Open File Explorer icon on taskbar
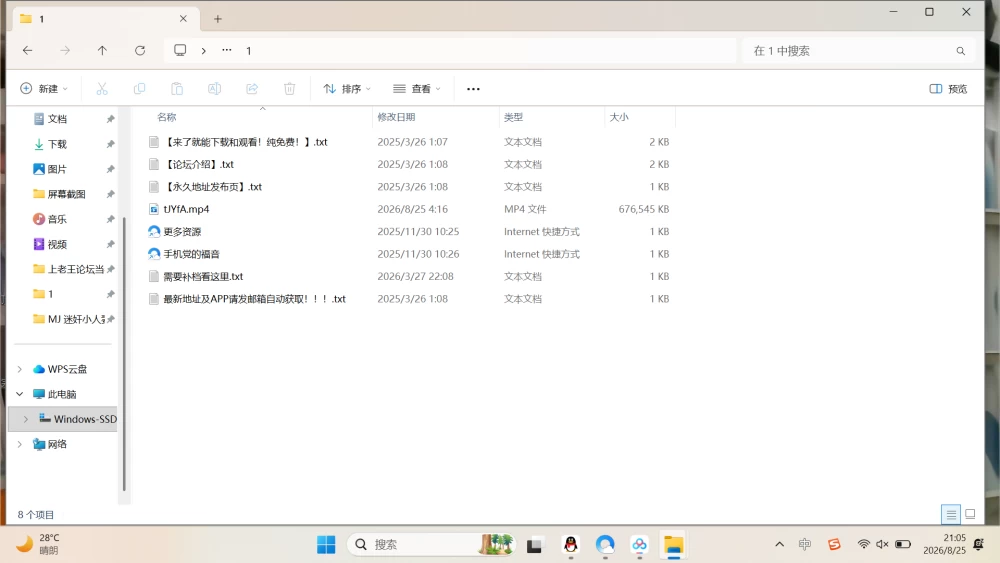 pyautogui.click(x=673, y=545)
